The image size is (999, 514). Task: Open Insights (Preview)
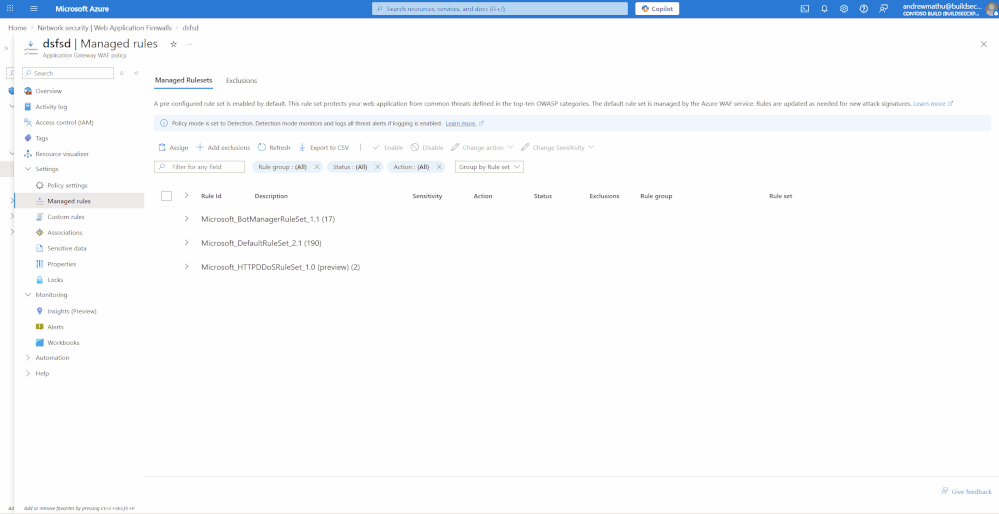click(71, 311)
